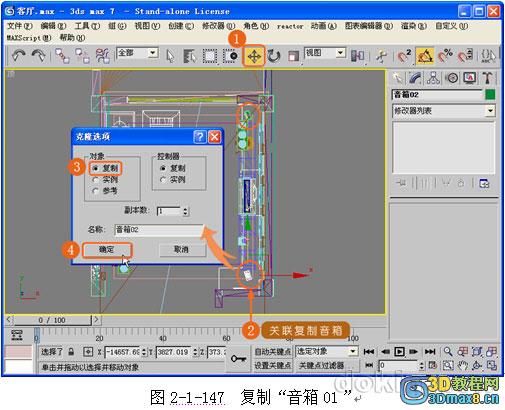Open the Display command panel tab
Viewport: 505px width, 410px height.
[x=469, y=78]
